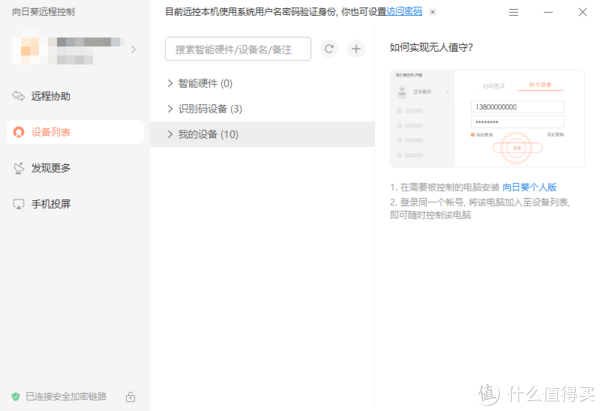This screenshot has height=411, width=600.
Task: Click the 如何实现无人值守? heading
Action: click(431, 47)
